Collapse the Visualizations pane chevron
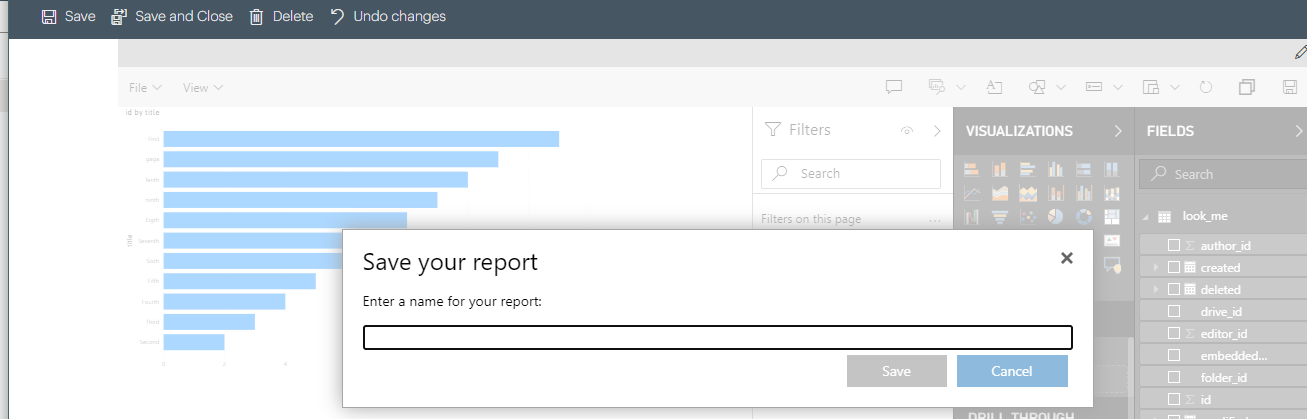Screen dimensions: 1307x419 (1118, 131)
